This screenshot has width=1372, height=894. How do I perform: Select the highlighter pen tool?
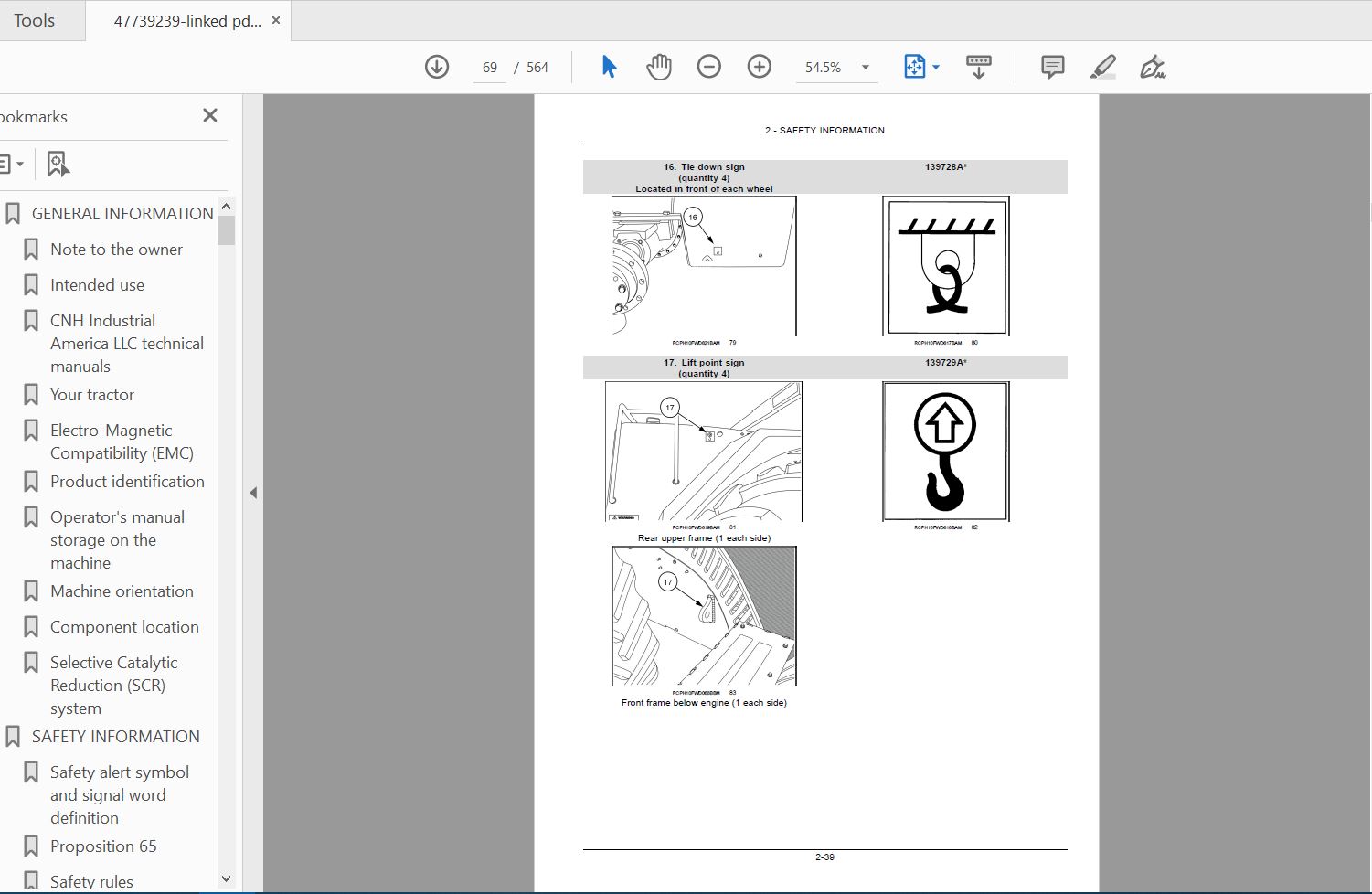click(x=1103, y=67)
